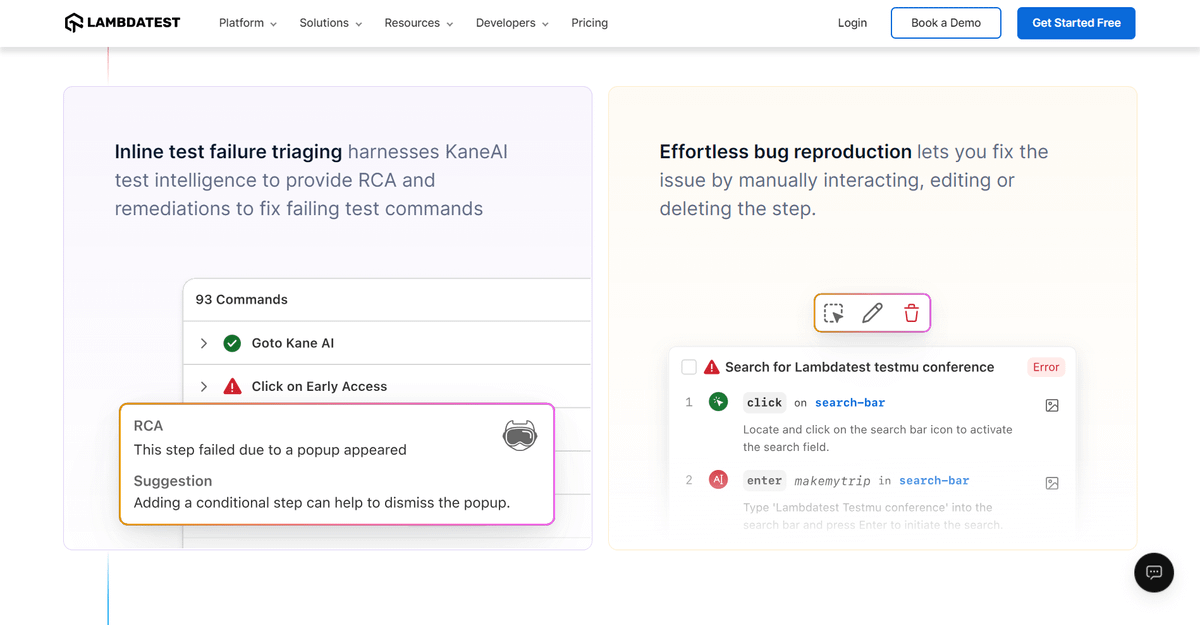Open the chat widget icon
1200x625 pixels.
pos(1153,573)
